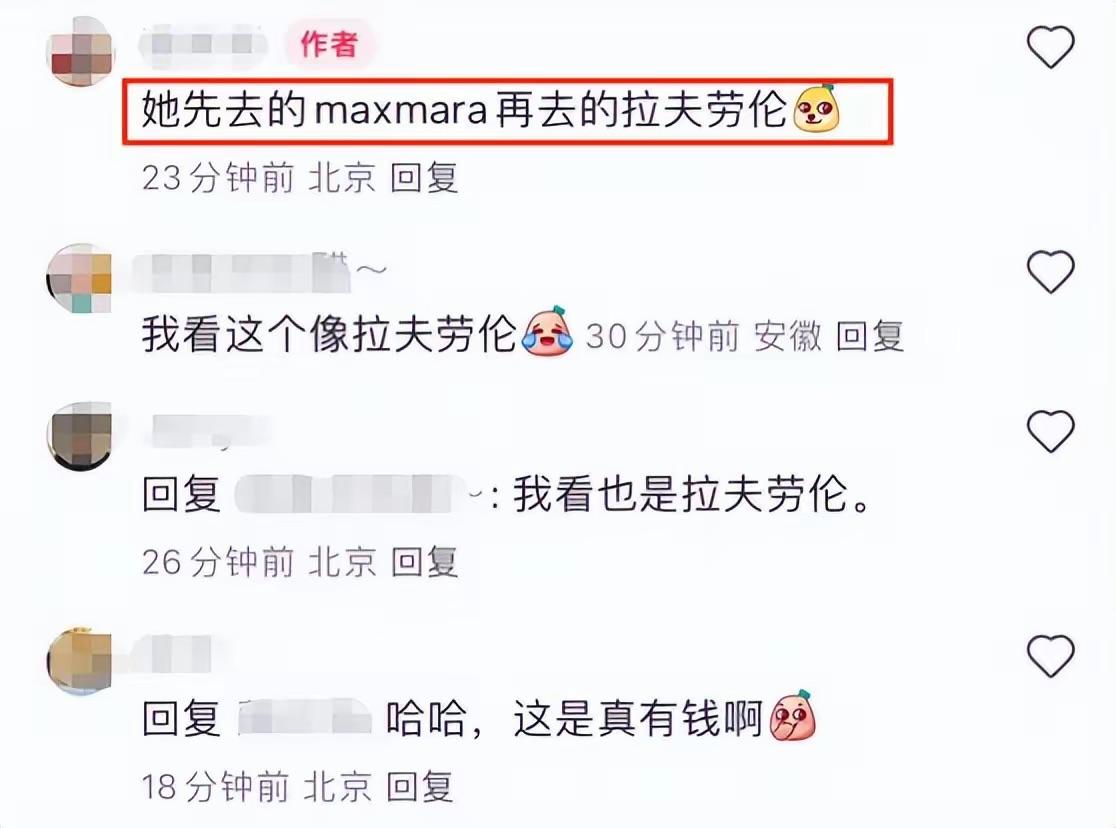Open the second commenter's avatar
1116x828 pixels.
click(80, 278)
